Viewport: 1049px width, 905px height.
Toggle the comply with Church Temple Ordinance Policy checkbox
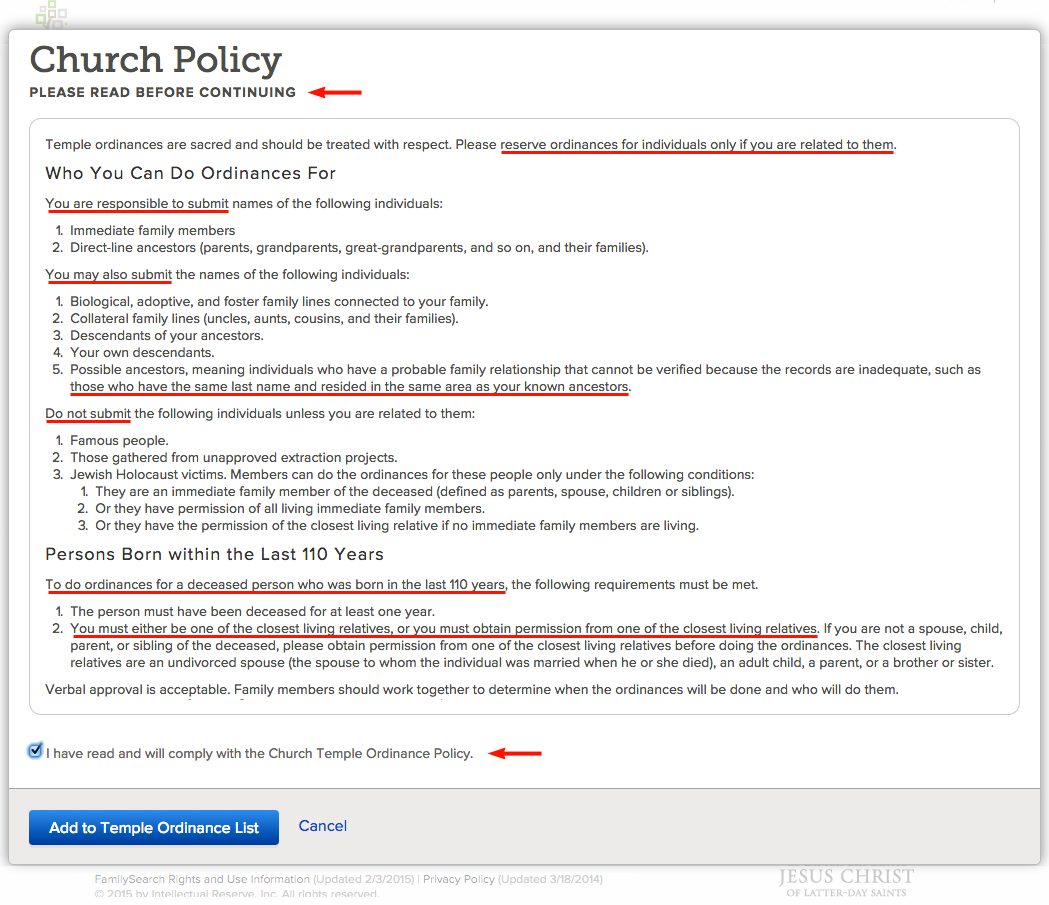[35, 751]
